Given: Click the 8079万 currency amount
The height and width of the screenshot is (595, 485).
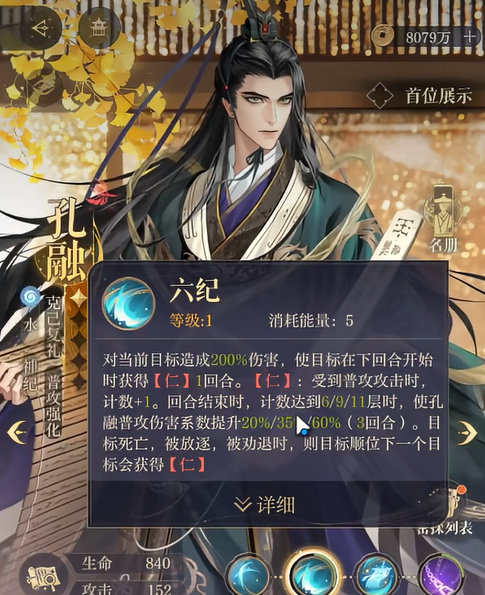Looking at the screenshot, I should coord(428,37).
